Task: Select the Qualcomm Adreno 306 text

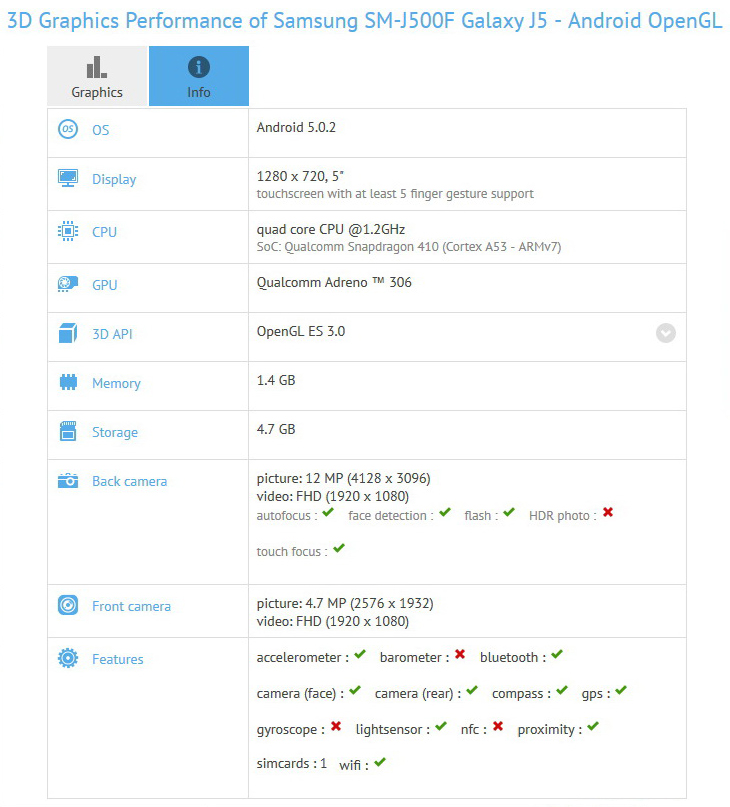Action: coord(334,283)
